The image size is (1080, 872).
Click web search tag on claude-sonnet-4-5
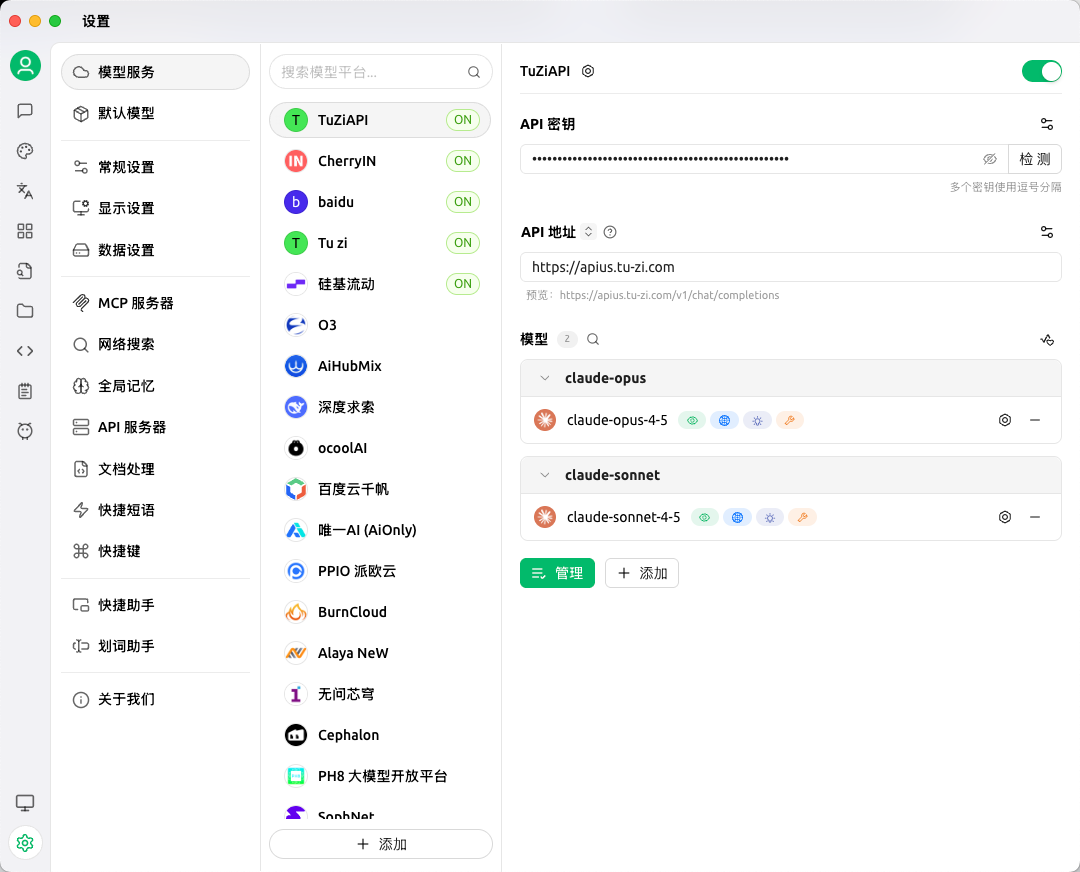tap(737, 517)
